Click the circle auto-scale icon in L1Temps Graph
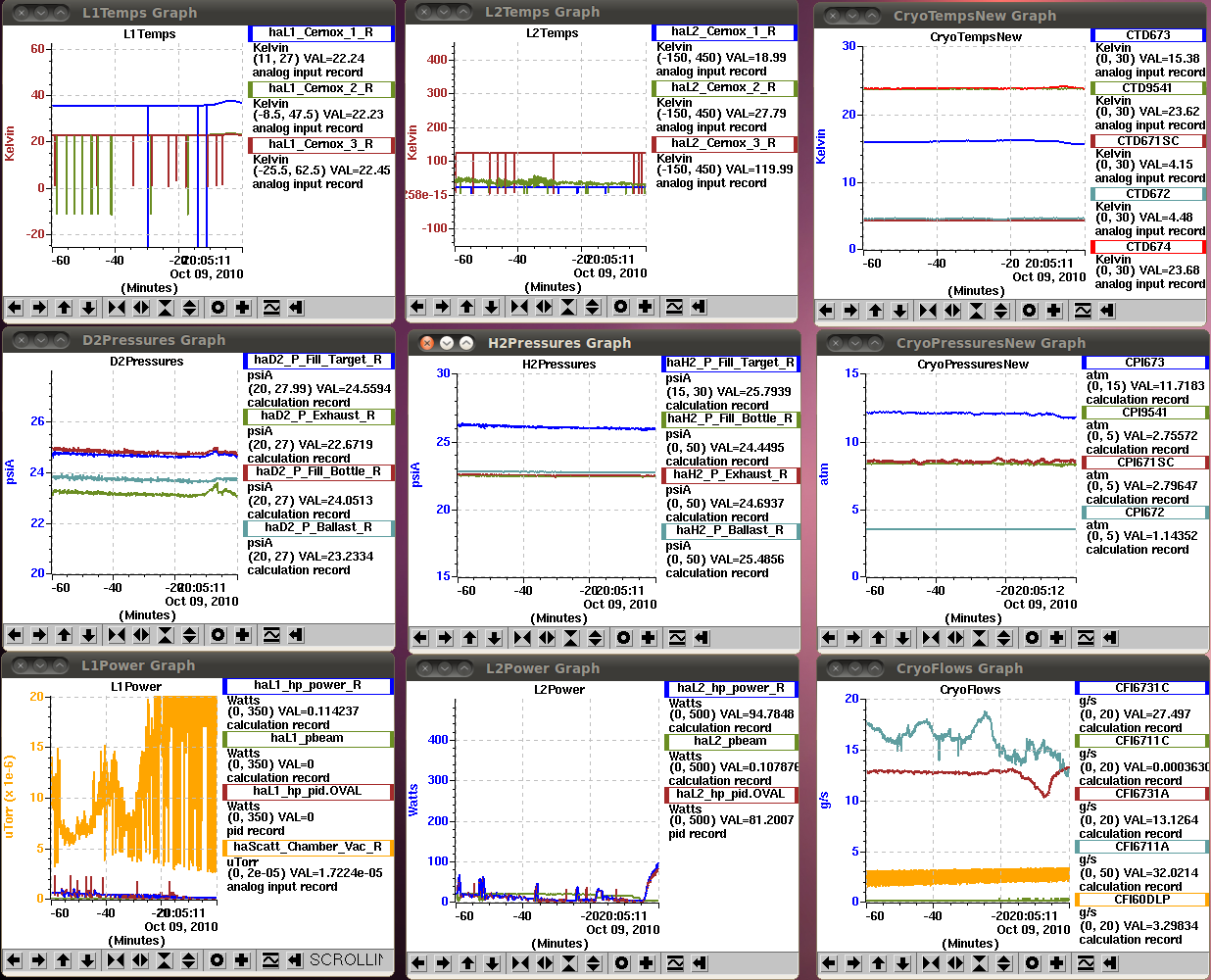This screenshot has height=980, width=1211. coord(218,308)
